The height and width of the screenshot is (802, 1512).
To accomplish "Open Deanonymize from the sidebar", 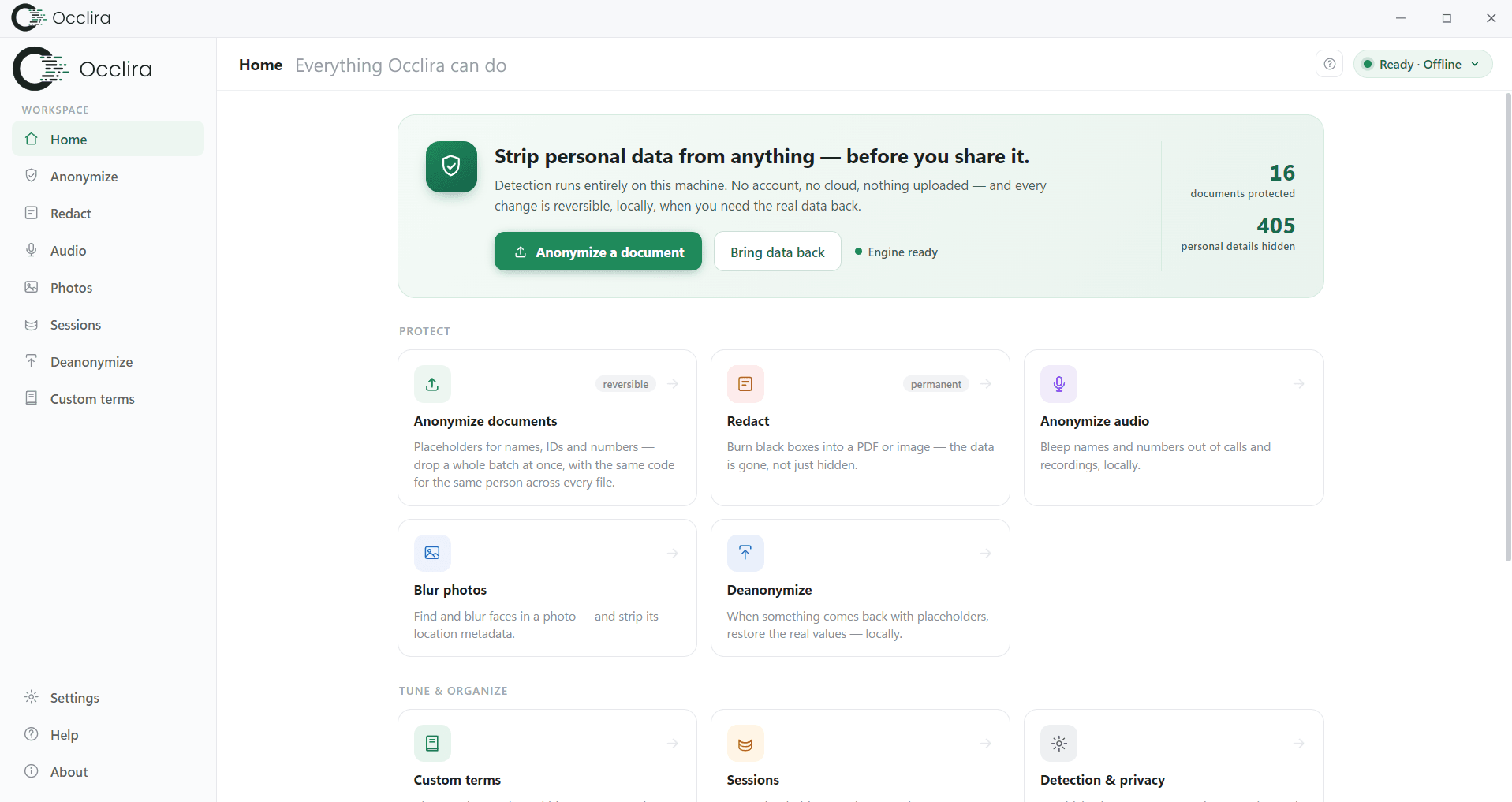I will click(108, 361).
